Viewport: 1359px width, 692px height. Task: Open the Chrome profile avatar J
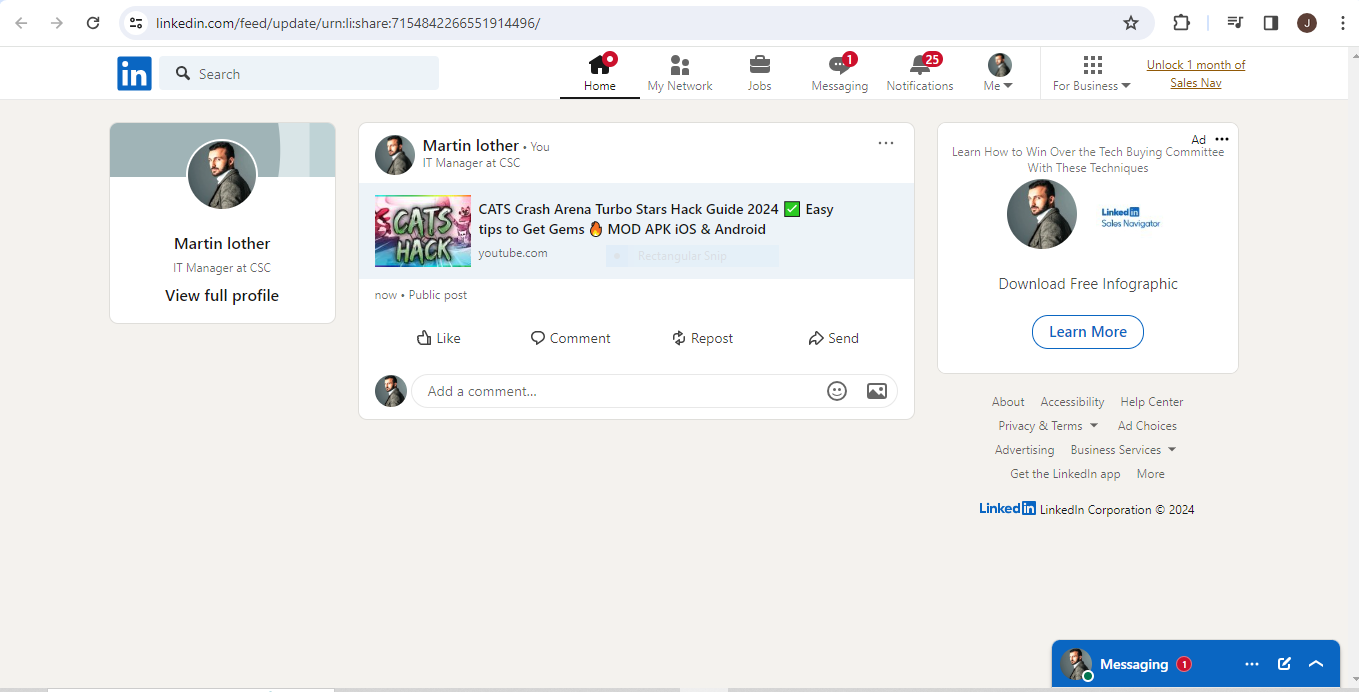click(1307, 22)
